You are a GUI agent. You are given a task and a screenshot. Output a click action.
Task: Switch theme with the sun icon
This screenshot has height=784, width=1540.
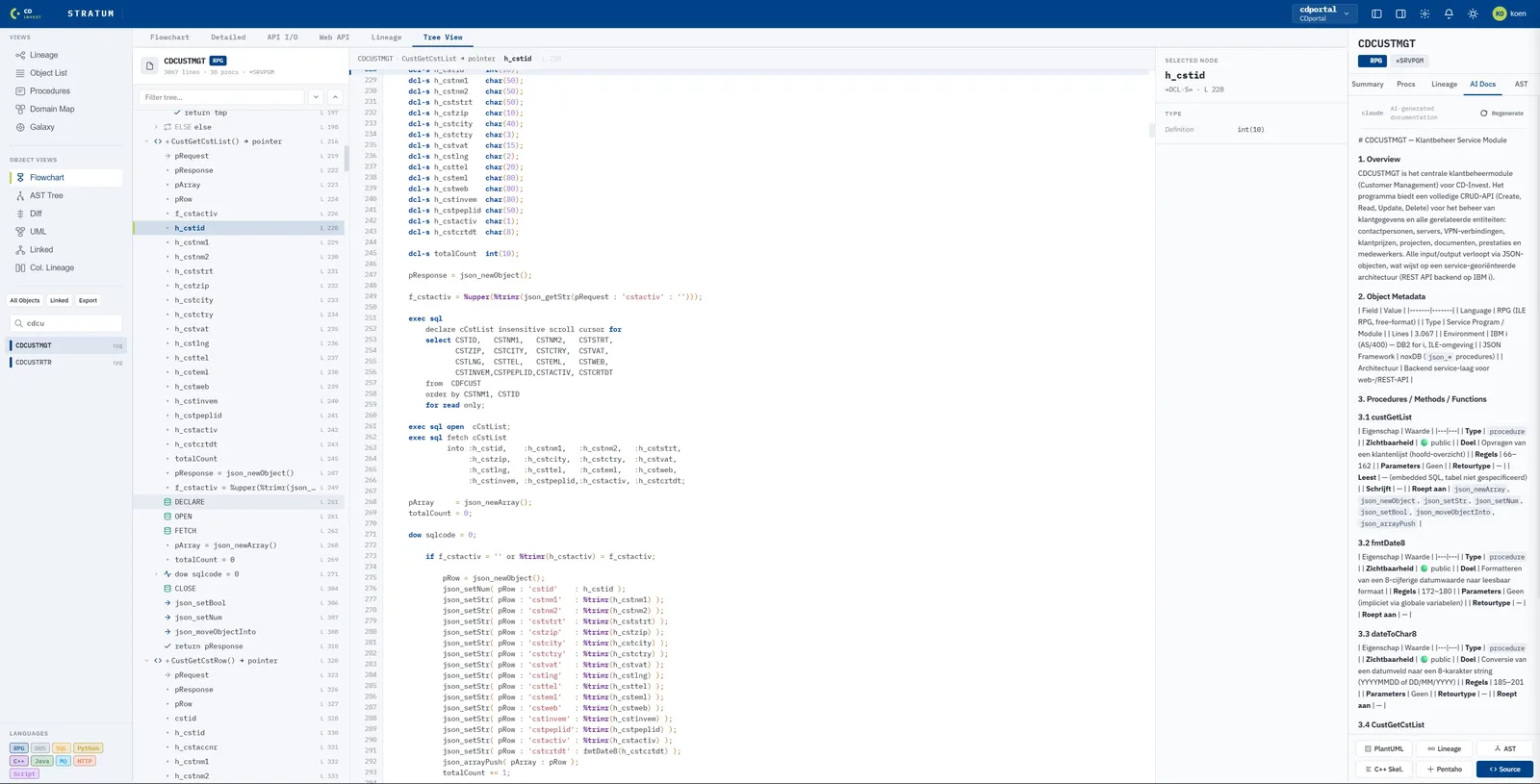tap(1473, 13)
